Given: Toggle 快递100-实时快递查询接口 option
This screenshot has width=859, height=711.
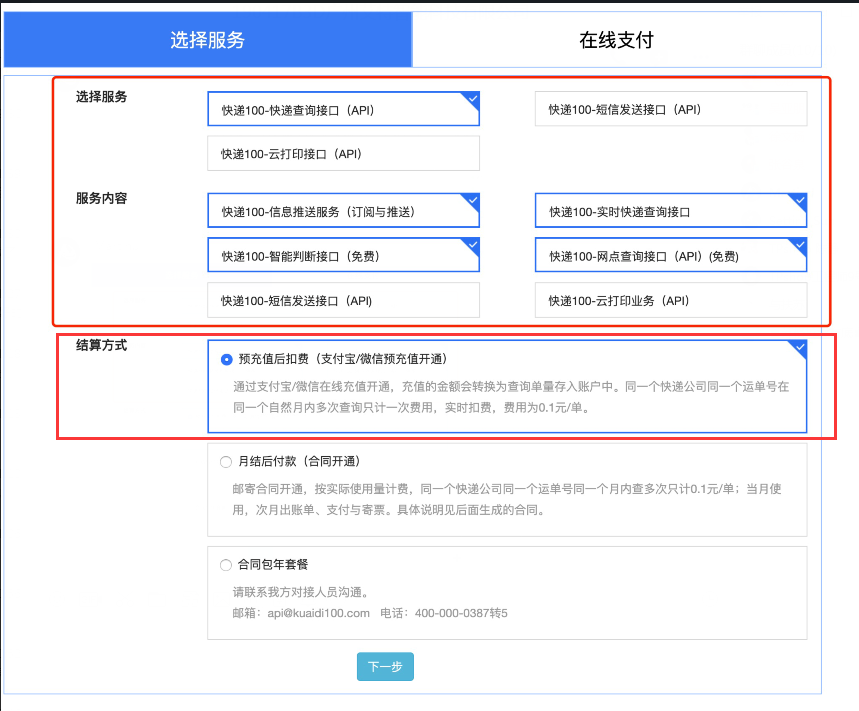Looking at the screenshot, I should click(x=670, y=211).
